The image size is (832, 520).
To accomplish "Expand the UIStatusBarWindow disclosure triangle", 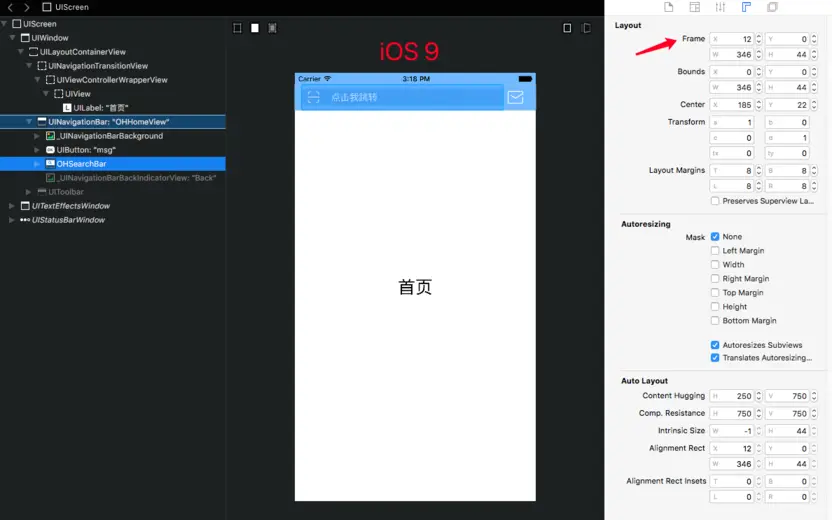I will pos(11,220).
